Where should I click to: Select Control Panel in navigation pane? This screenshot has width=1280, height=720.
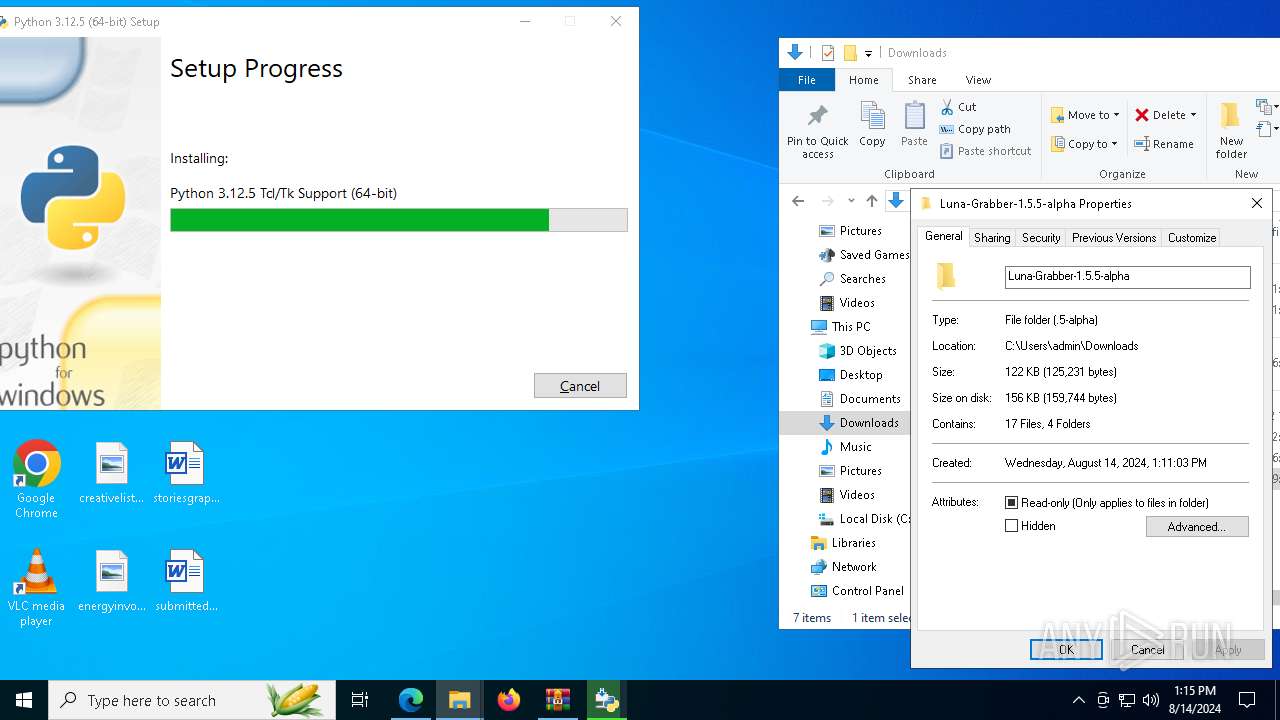pos(857,591)
